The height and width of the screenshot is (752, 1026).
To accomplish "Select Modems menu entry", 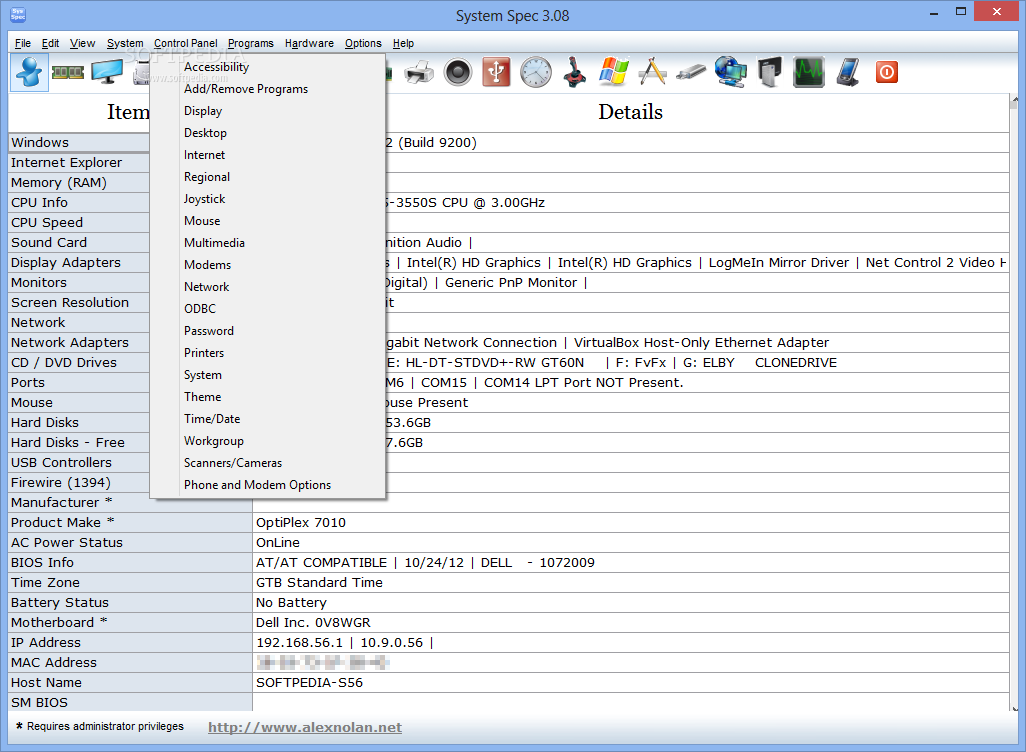I will coord(268,265).
